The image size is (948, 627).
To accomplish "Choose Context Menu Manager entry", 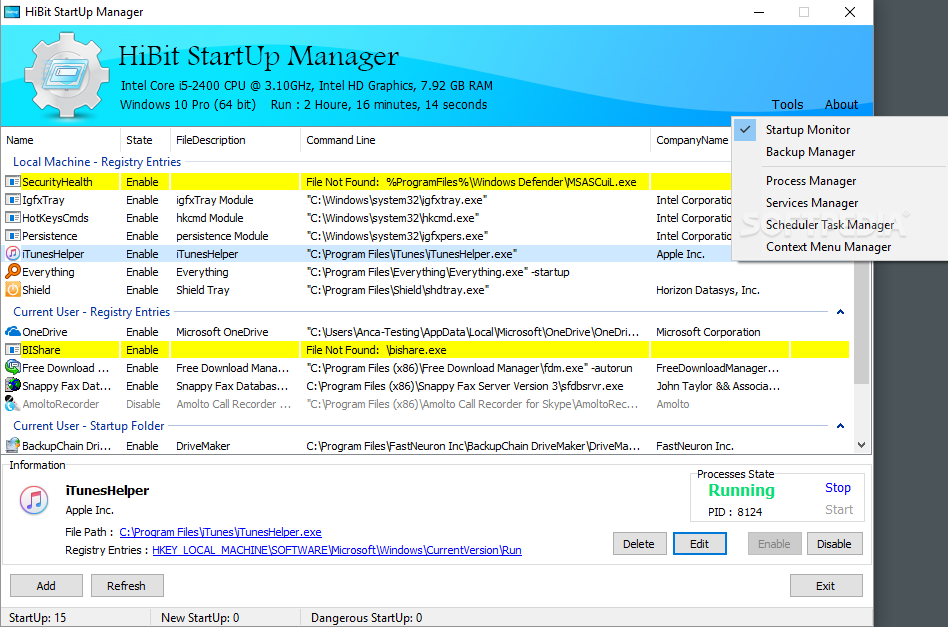I will (x=828, y=247).
